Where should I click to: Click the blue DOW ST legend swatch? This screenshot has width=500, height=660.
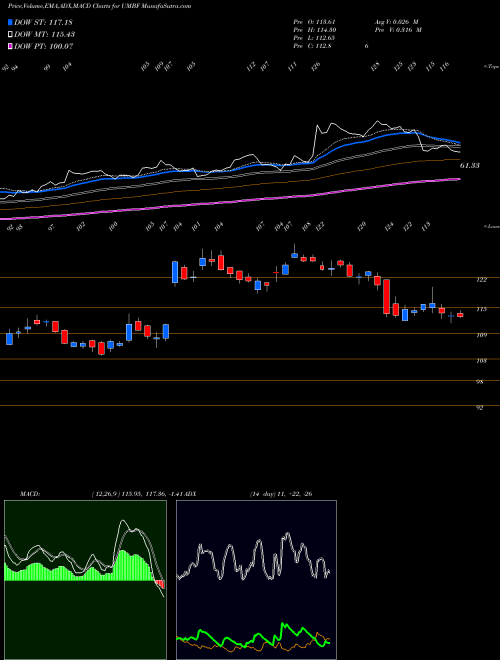point(10,22)
